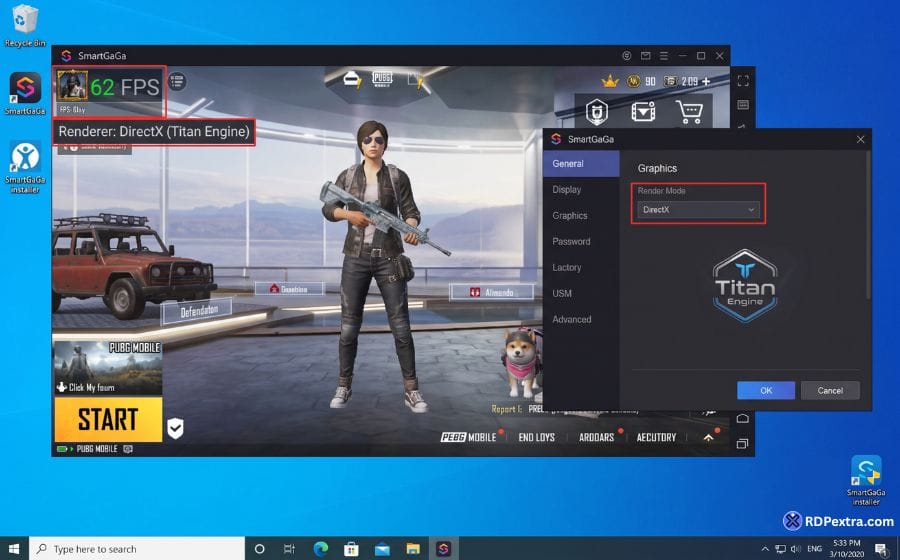Show hidden system tray icons

[765, 549]
